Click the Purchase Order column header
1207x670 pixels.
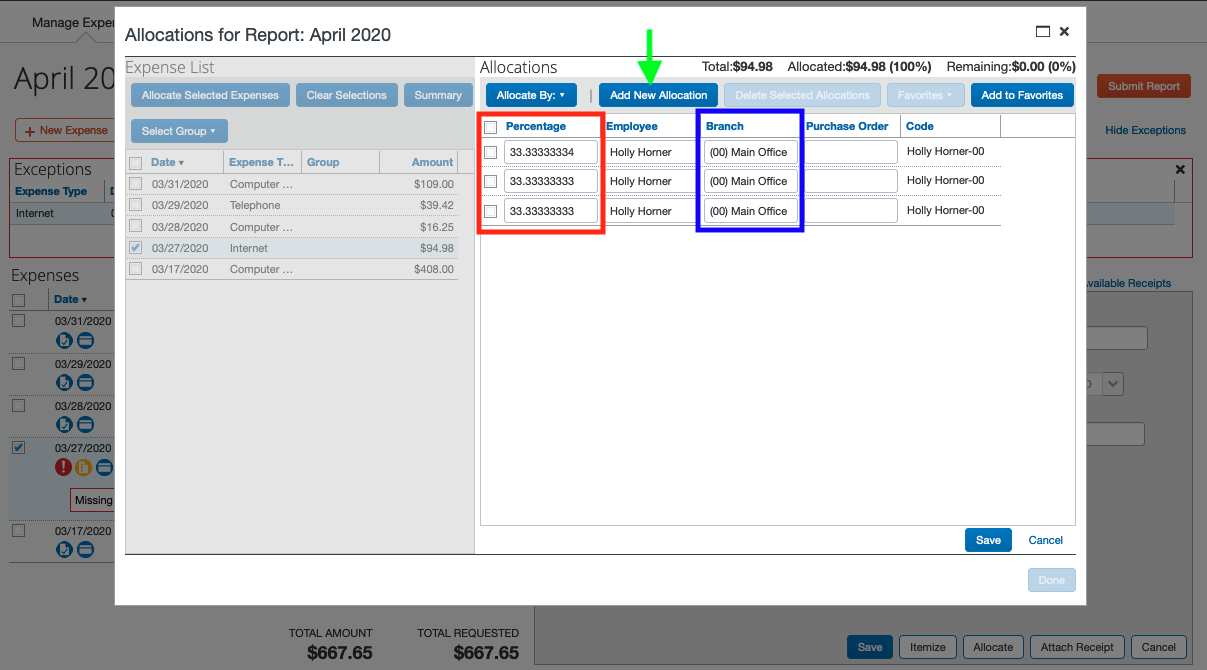pyautogui.click(x=847, y=126)
